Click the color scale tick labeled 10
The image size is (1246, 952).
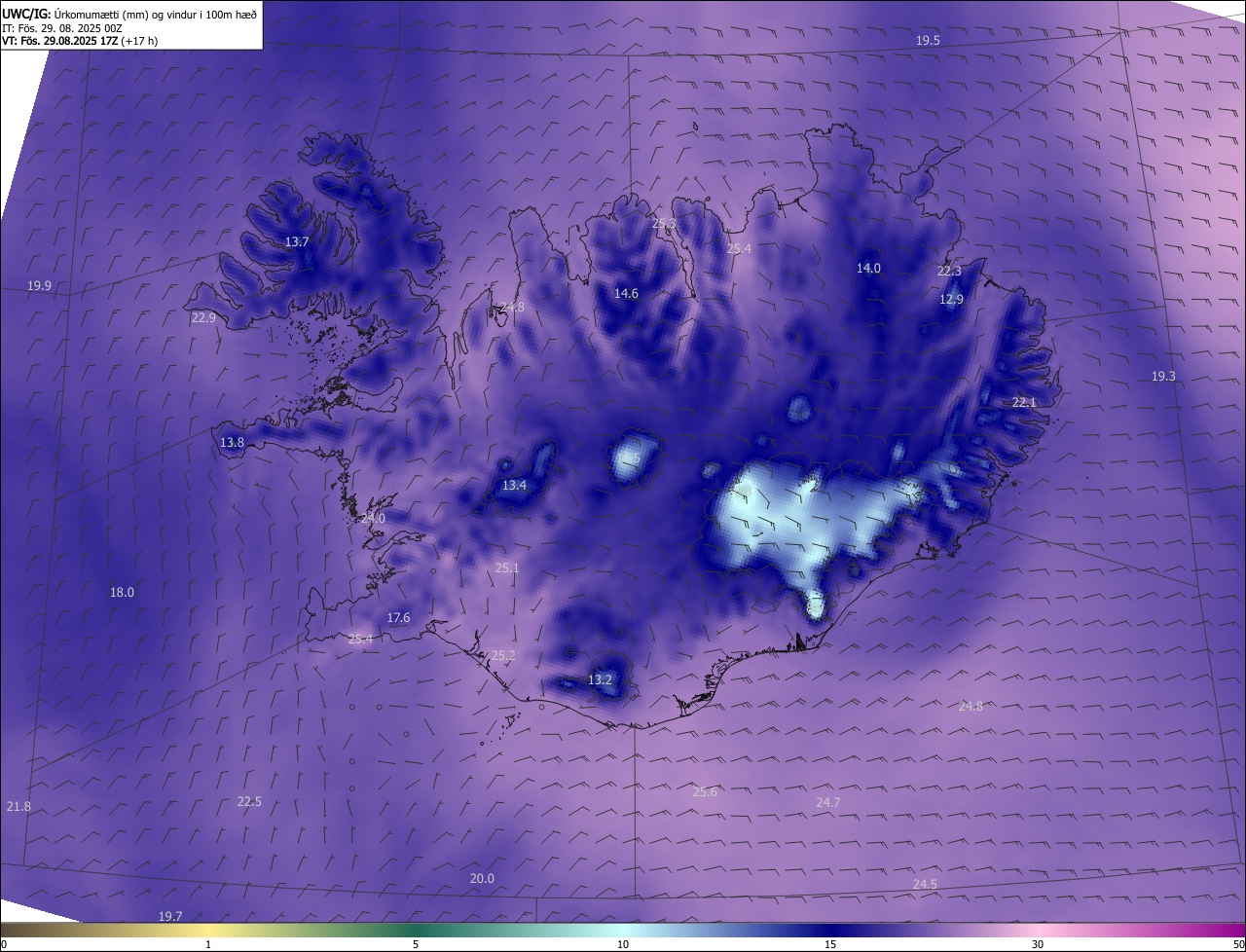click(623, 944)
